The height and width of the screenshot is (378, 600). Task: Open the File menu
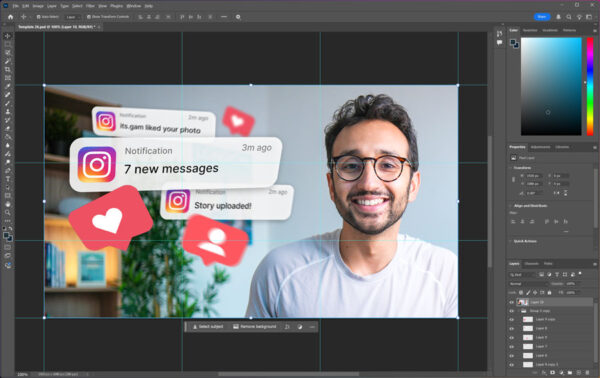coord(15,6)
